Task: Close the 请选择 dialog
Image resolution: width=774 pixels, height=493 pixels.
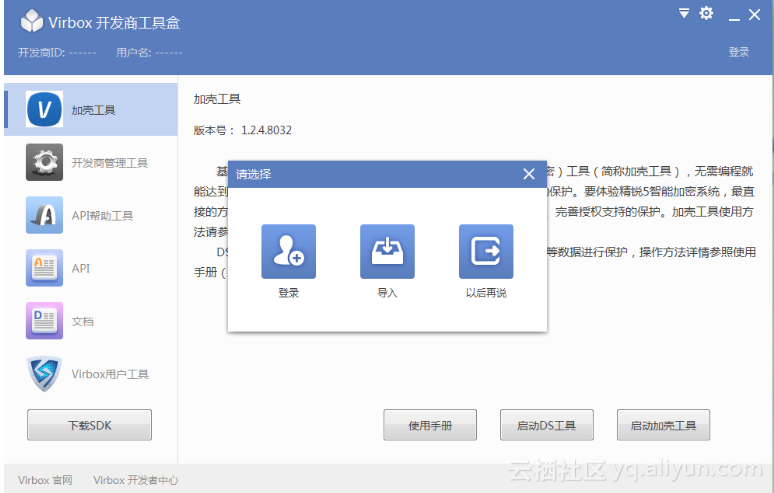Action: click(529, 174)
